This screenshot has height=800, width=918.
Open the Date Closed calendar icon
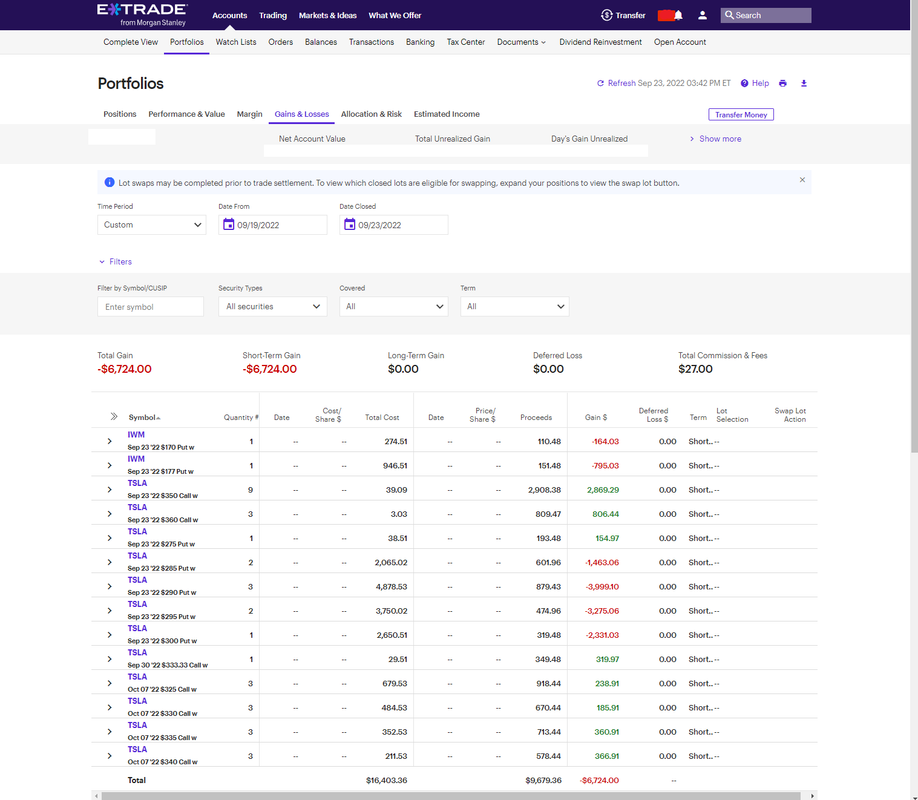[350, 224]
